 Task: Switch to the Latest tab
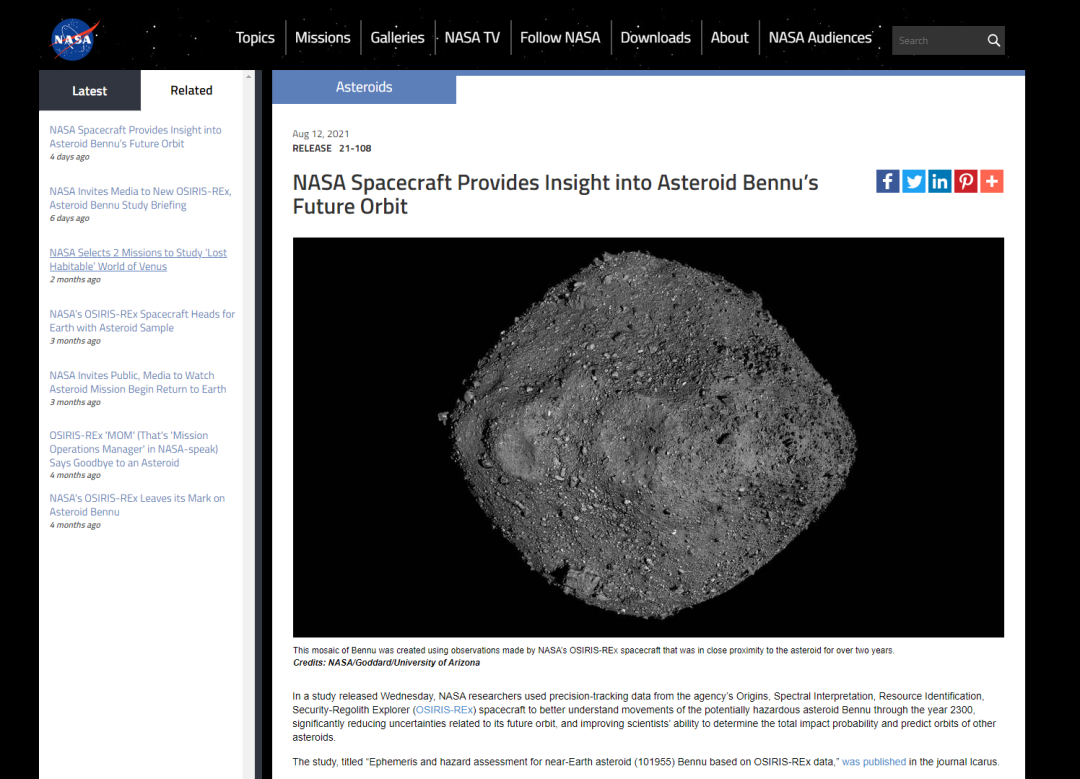(x=89, y=91)
